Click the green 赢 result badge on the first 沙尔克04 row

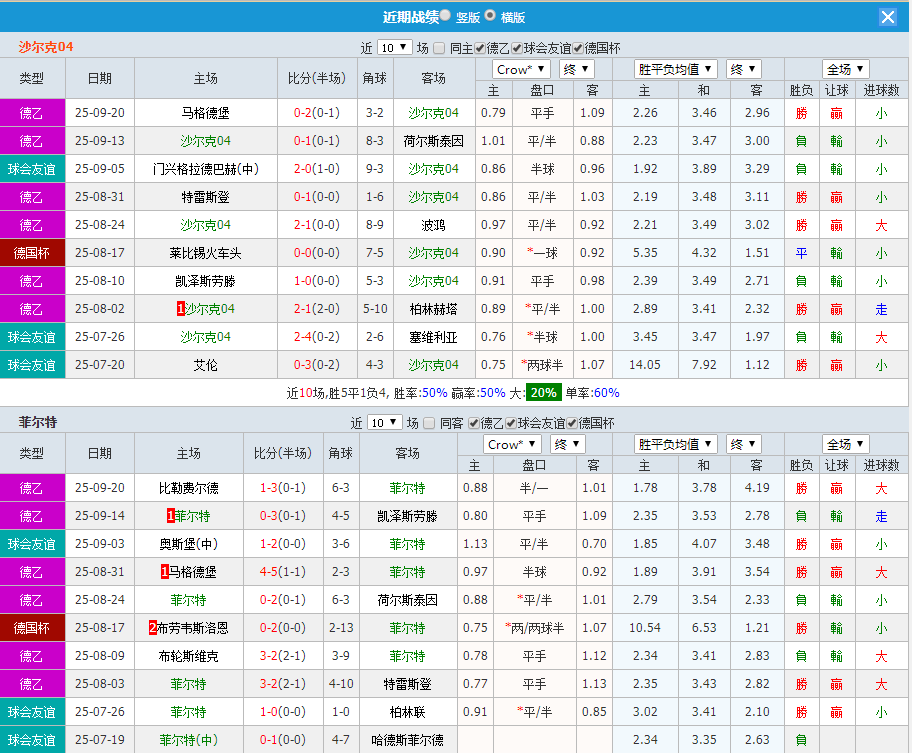[836, 113]
